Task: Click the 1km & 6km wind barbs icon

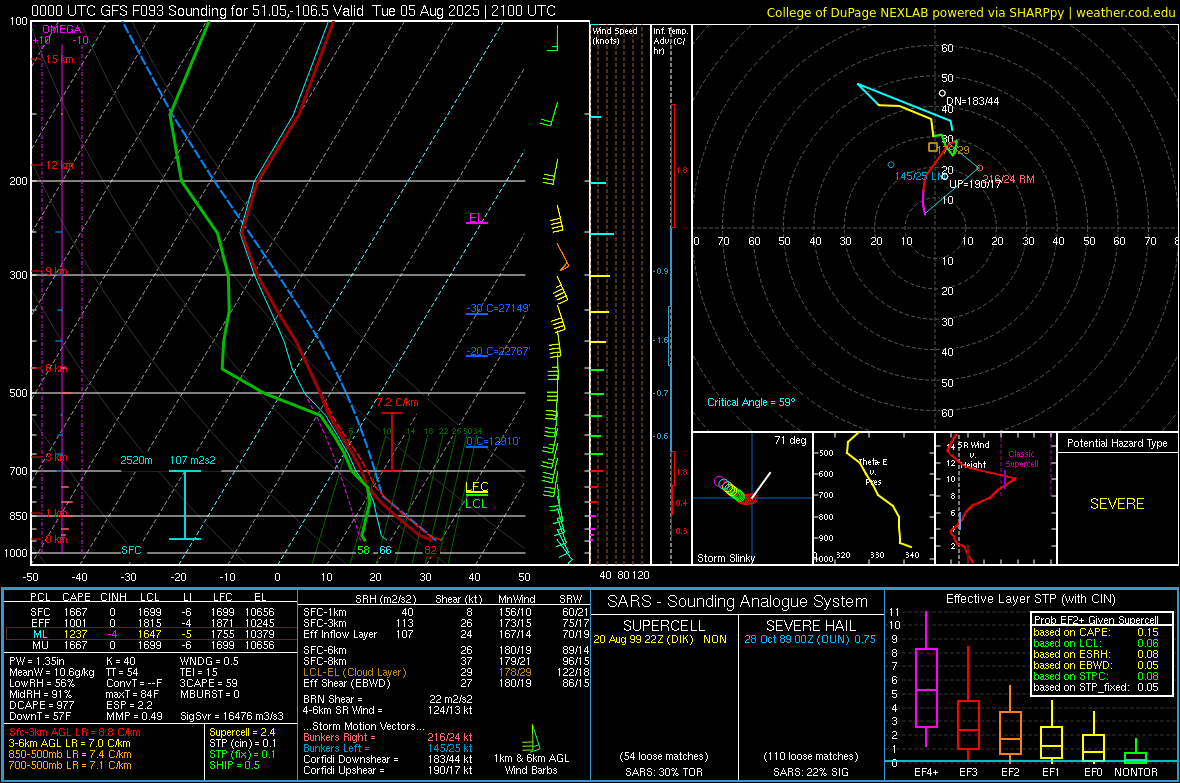Action: pyautogui.click(x=531, y=737)
